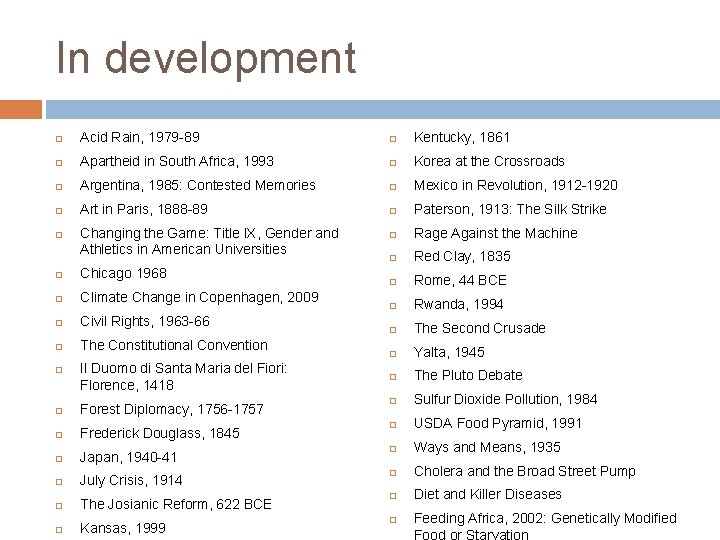
Task: Click 'Mexico in Revolution, 1912-1920'
Action: [x=516, y=186]
